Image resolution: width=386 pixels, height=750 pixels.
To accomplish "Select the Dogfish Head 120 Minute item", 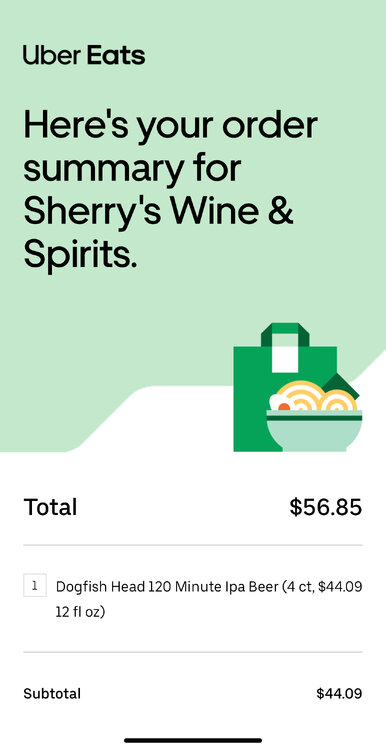I will (193, 598).
